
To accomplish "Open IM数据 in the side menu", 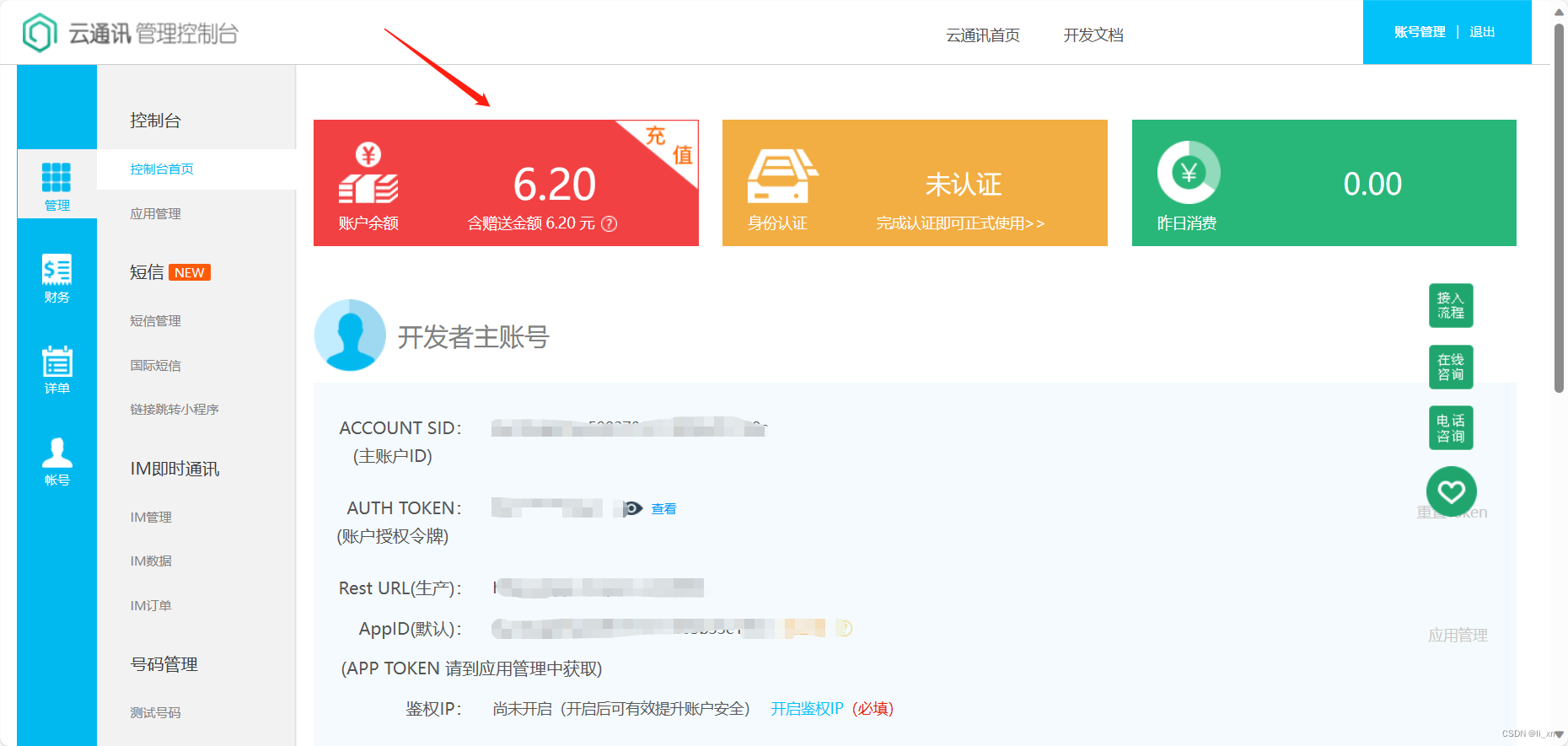I will pos(151,561).
